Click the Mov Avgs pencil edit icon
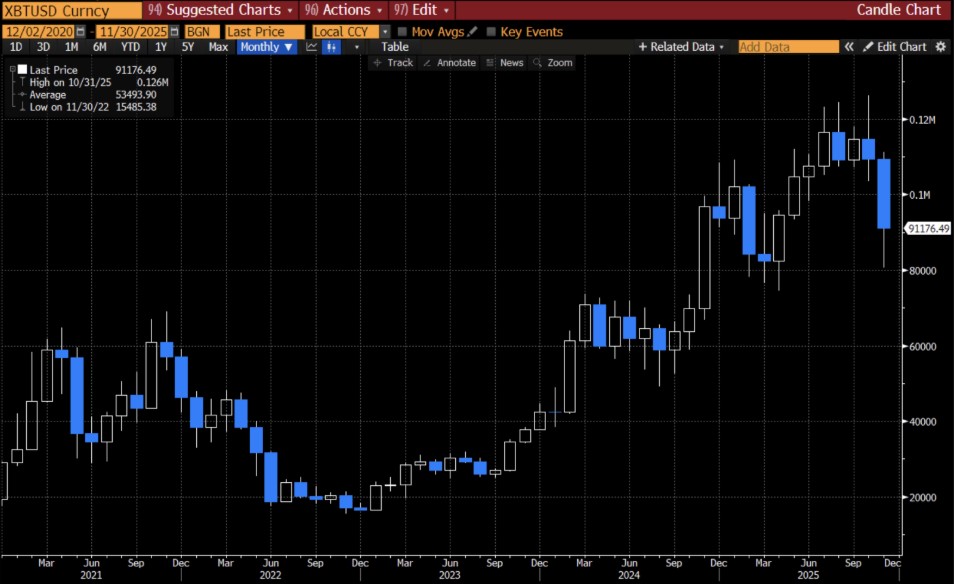The width and height of the screenshot is (955, 584). click(473, 32)
